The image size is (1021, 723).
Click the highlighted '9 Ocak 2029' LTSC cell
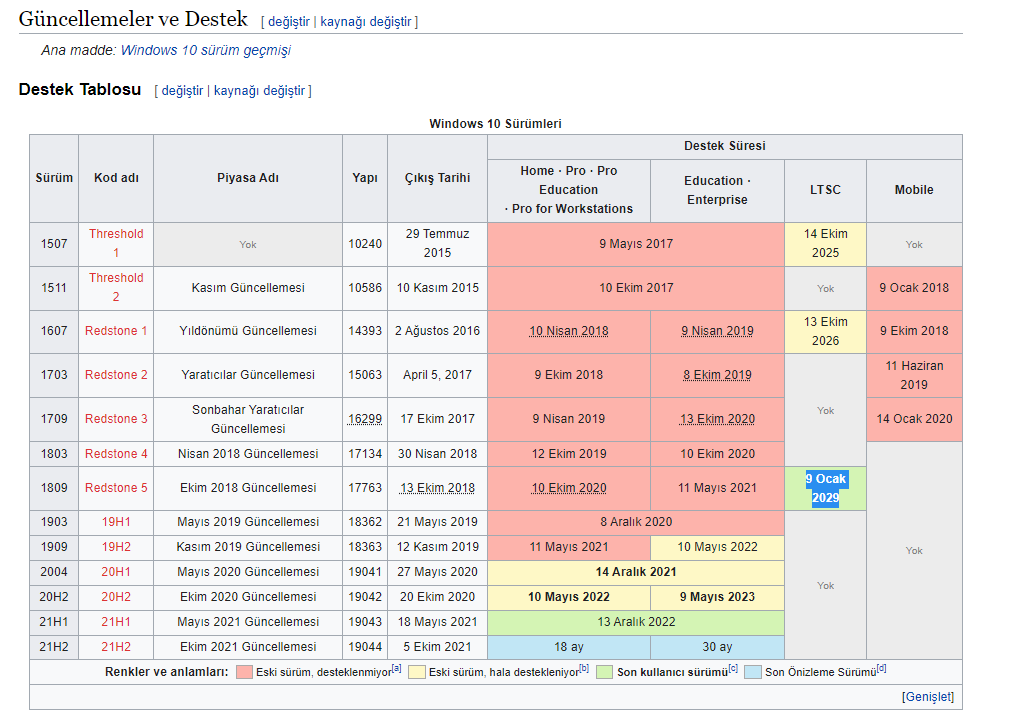(x=825, y=488)
